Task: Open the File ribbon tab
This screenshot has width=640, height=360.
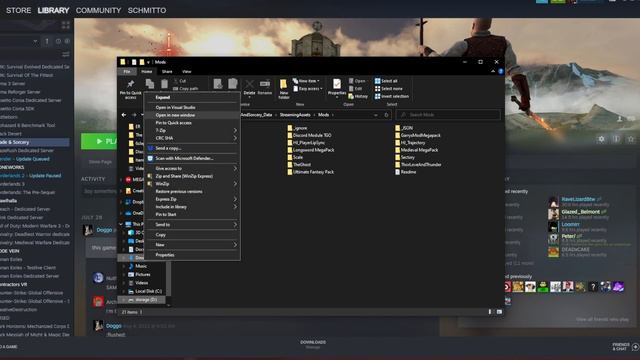Action: pyautogui.click(x=127, y=71)
